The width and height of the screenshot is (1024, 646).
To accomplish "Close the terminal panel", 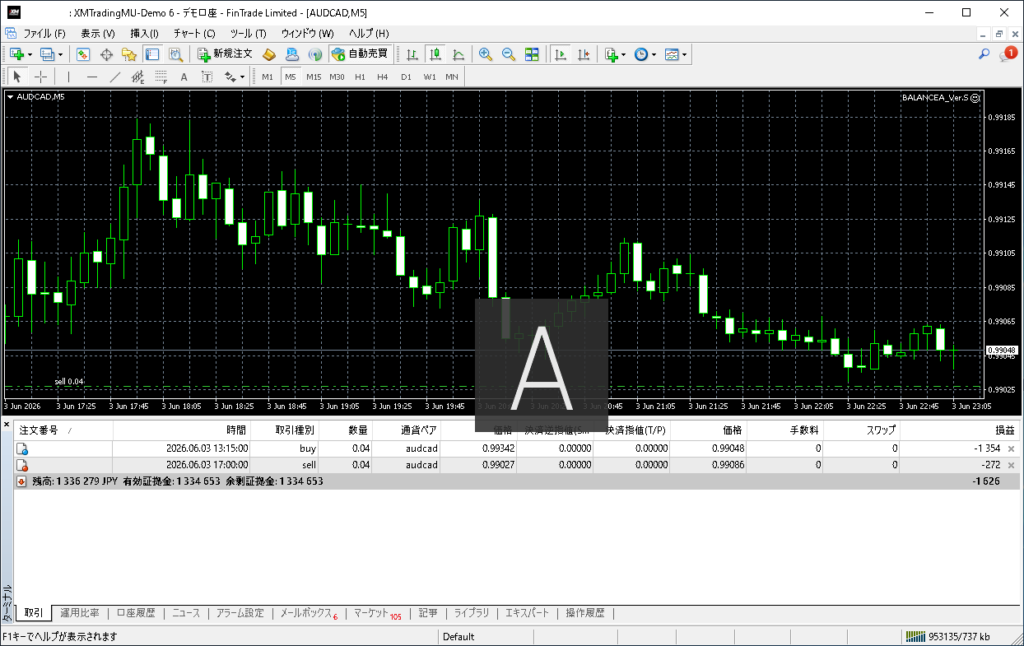I will click(x=7, y=425).
